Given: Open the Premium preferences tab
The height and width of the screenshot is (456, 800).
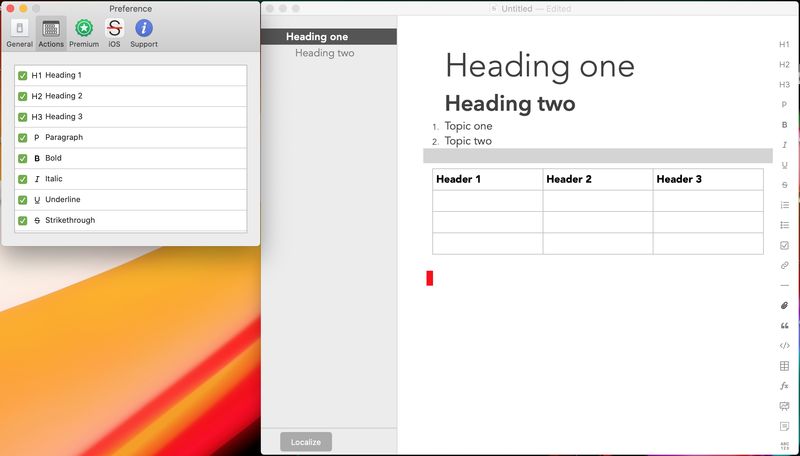Looking at the screenshot, I should tap(84, 33).
